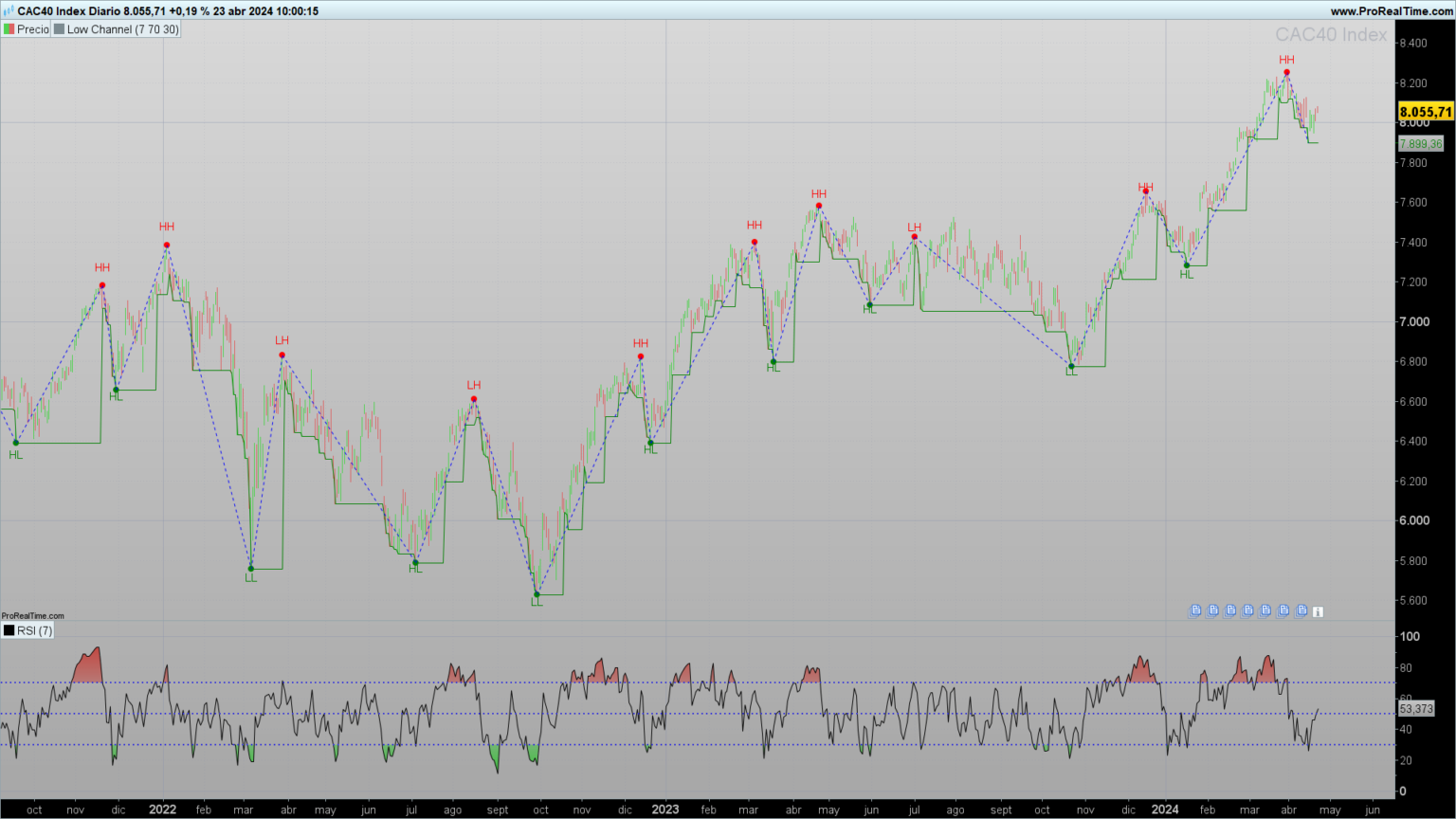This screenshot has width=1456, height=819.
Task: Click the small ProRealTime.com text above the RSI label
Action: coord(33,616)
